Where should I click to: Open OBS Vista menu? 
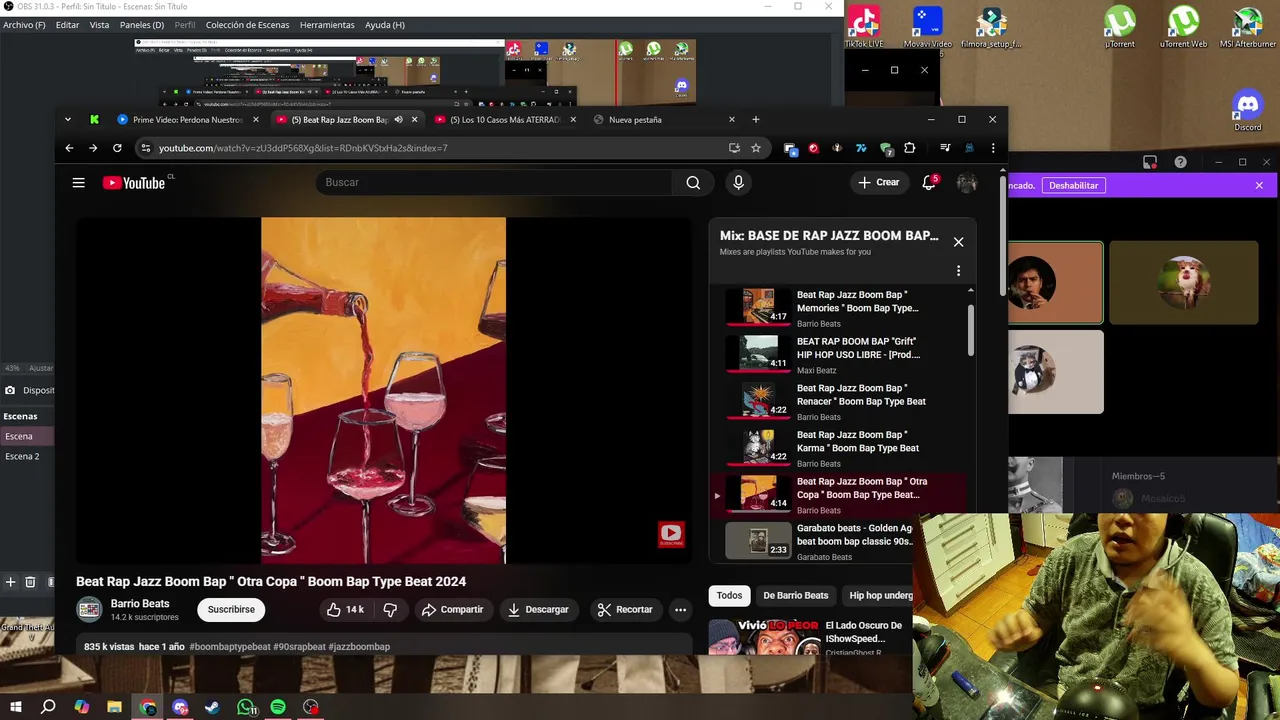pos(99,25)
